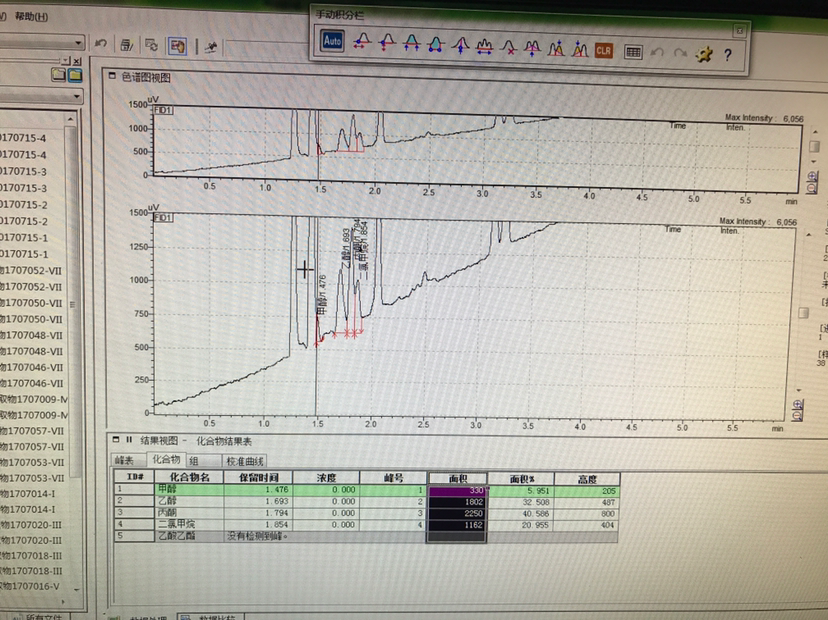This screenshot has height=620, width=828.
Task: Click the 化合物名 column header
Action: point(190,477)
